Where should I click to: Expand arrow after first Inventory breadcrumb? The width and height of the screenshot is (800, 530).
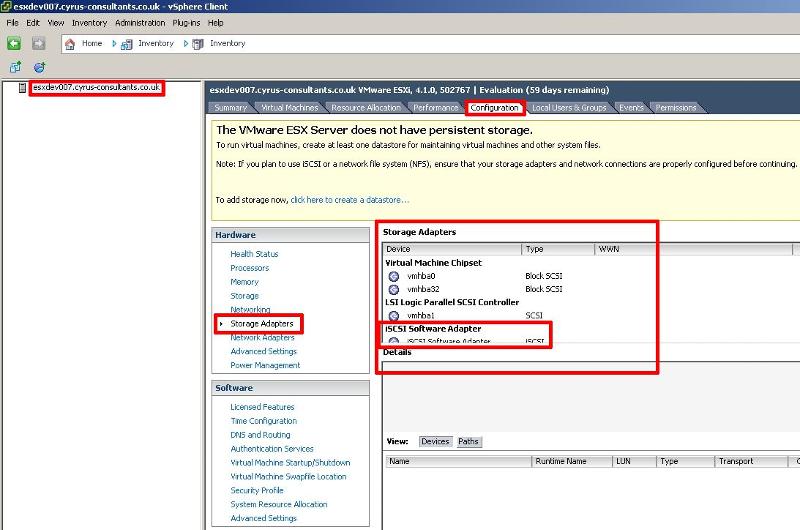click(186, 44)
